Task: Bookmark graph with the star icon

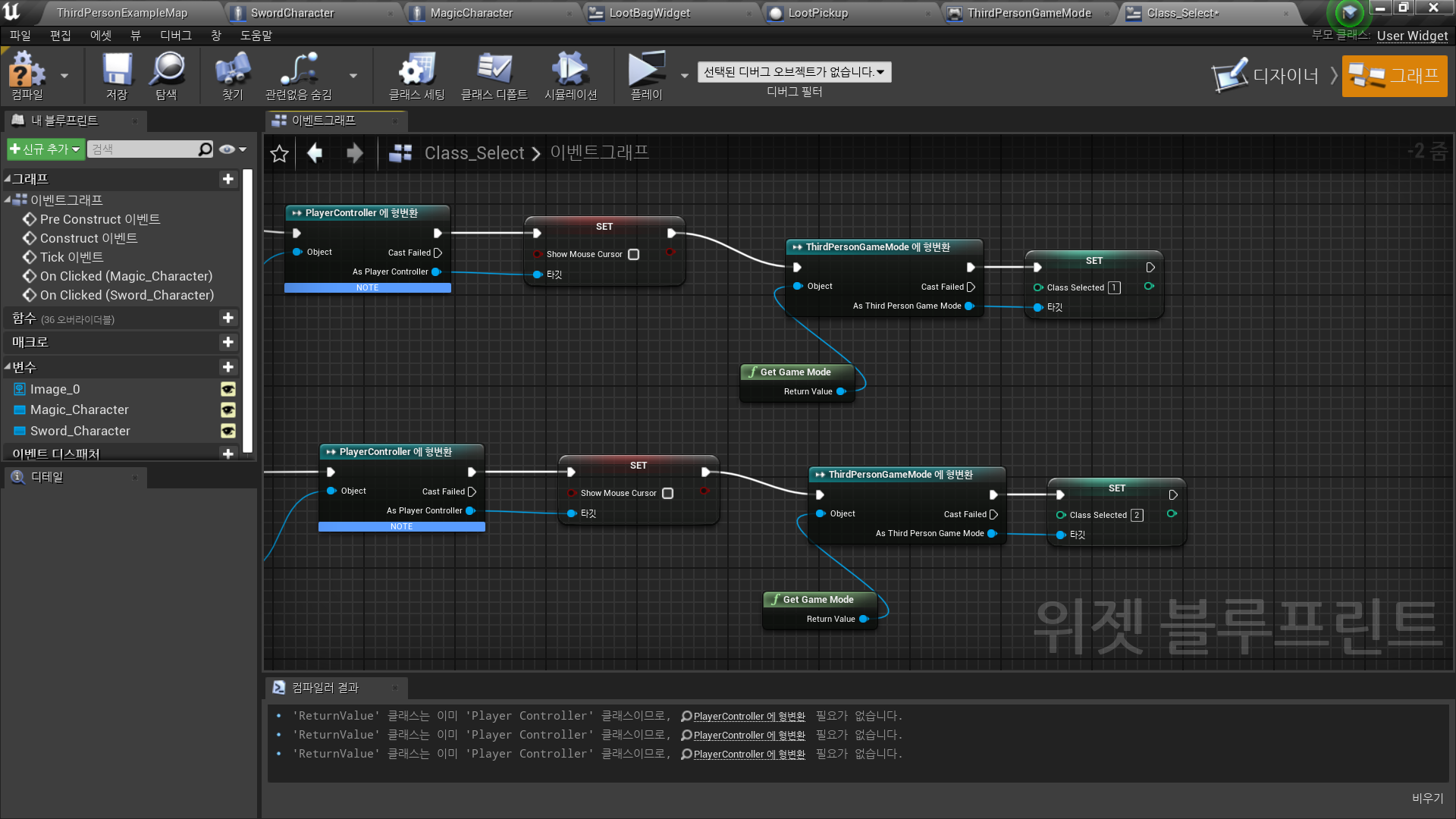Action: click(x=279, y=154)
